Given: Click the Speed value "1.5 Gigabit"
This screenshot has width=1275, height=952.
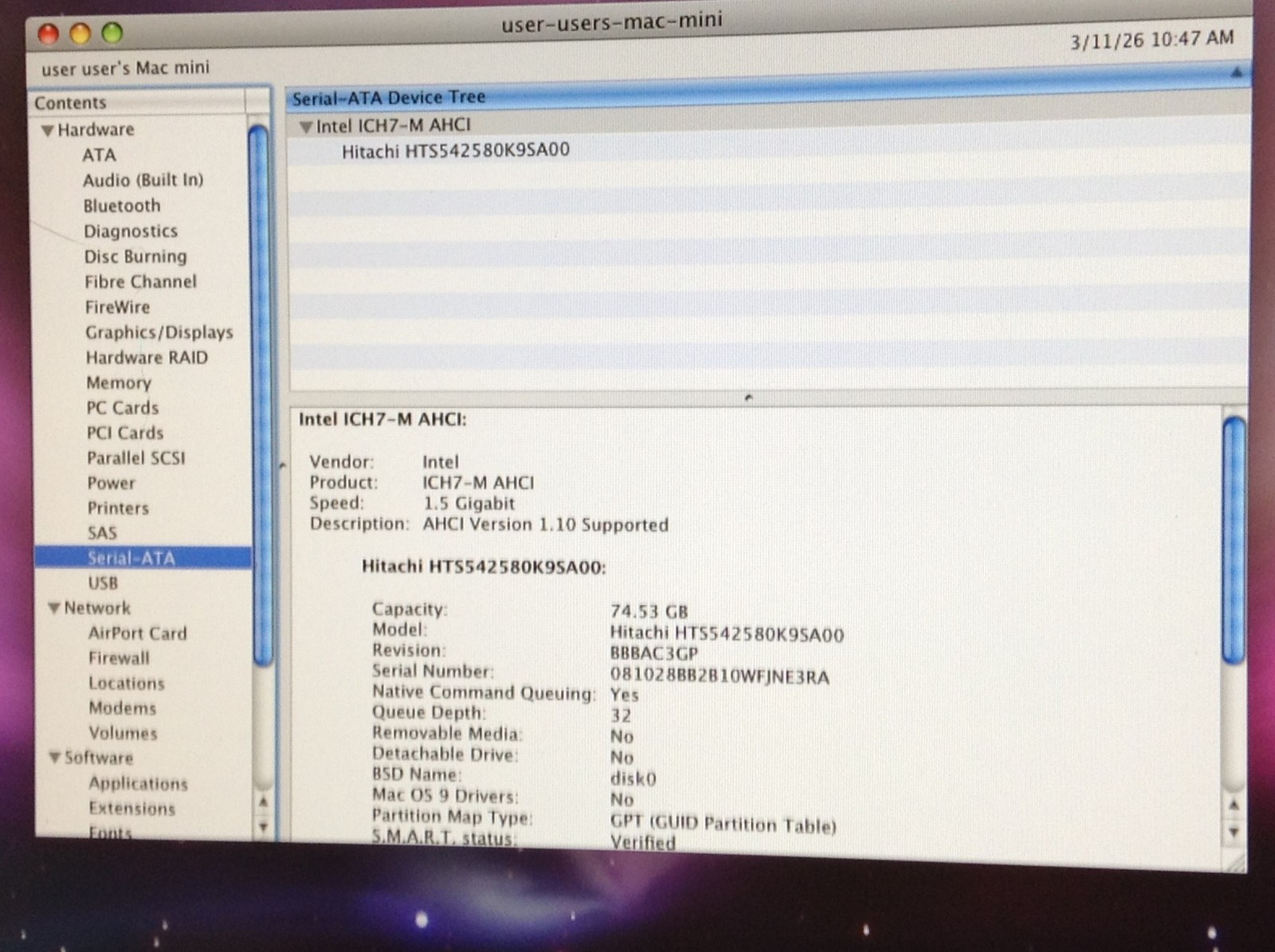Looking at the screenshot, I should point(469,503).
